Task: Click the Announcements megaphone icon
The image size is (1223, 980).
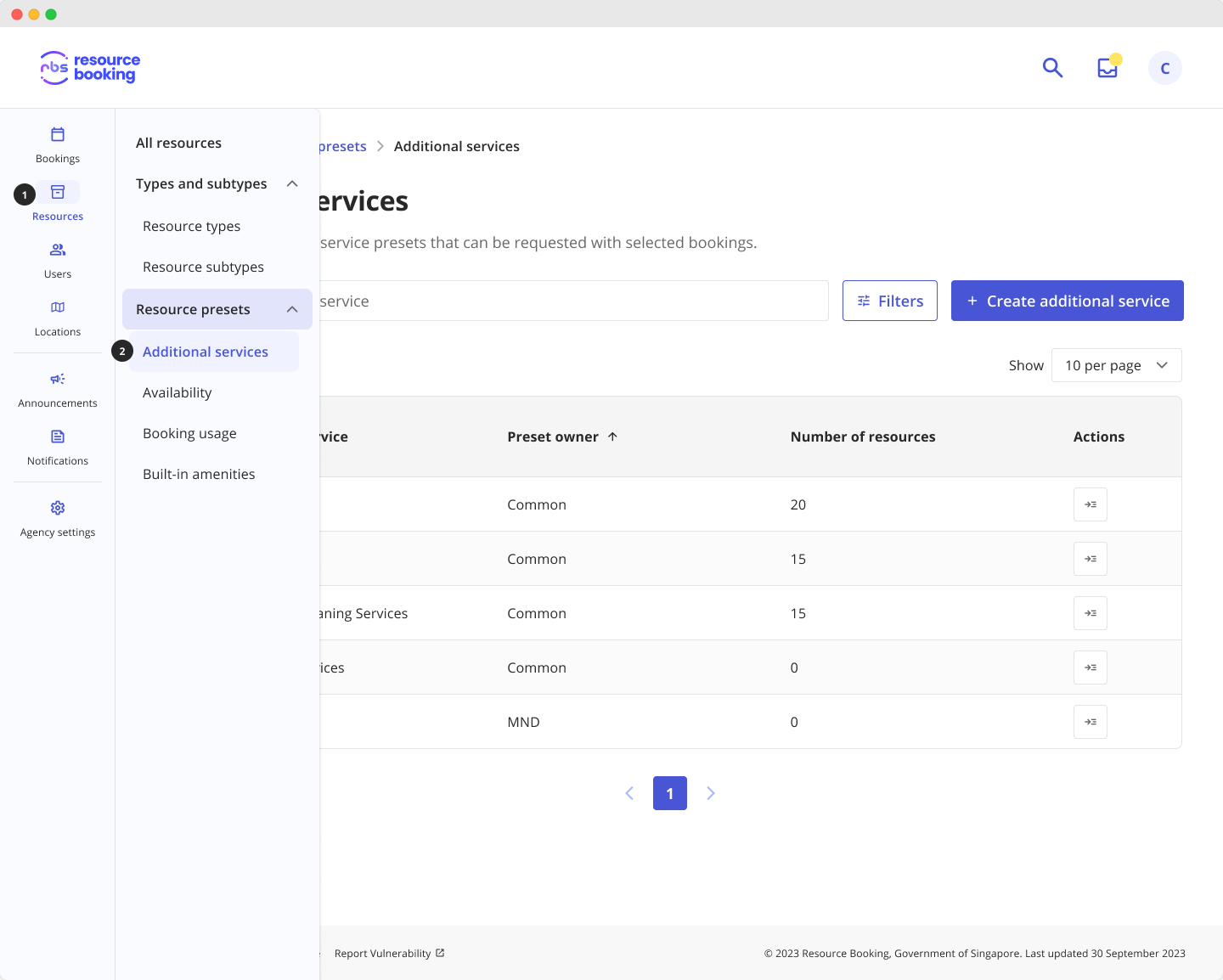Action: pos(57,379)
